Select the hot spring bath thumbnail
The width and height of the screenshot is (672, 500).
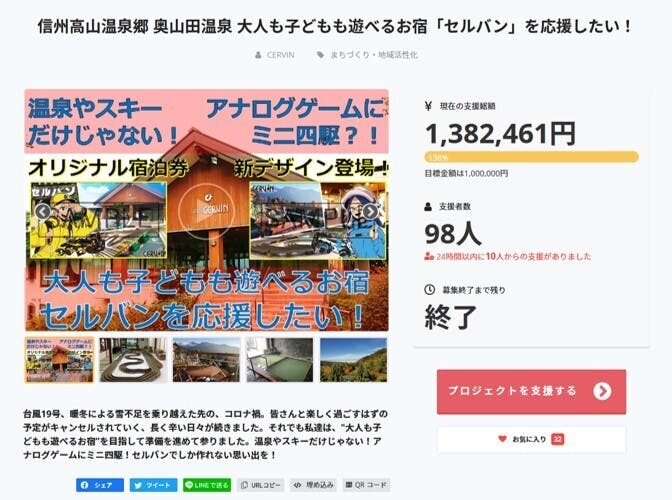(280, 360)
